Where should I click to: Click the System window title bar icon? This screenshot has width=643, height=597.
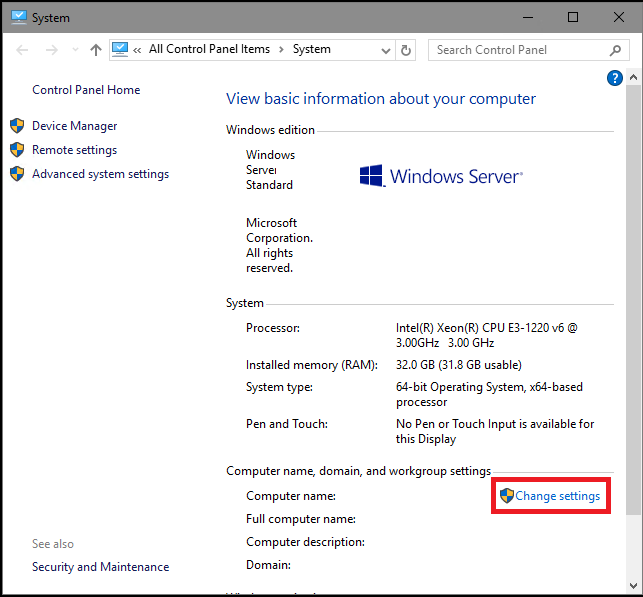pos(19,17)
